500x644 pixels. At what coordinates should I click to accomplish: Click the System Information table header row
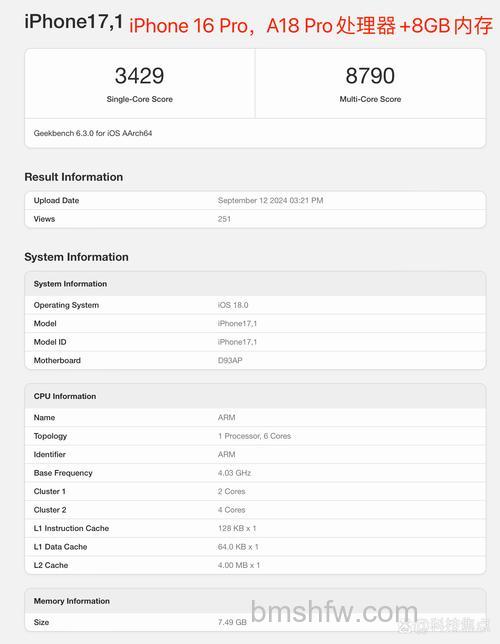click(255, 284)
